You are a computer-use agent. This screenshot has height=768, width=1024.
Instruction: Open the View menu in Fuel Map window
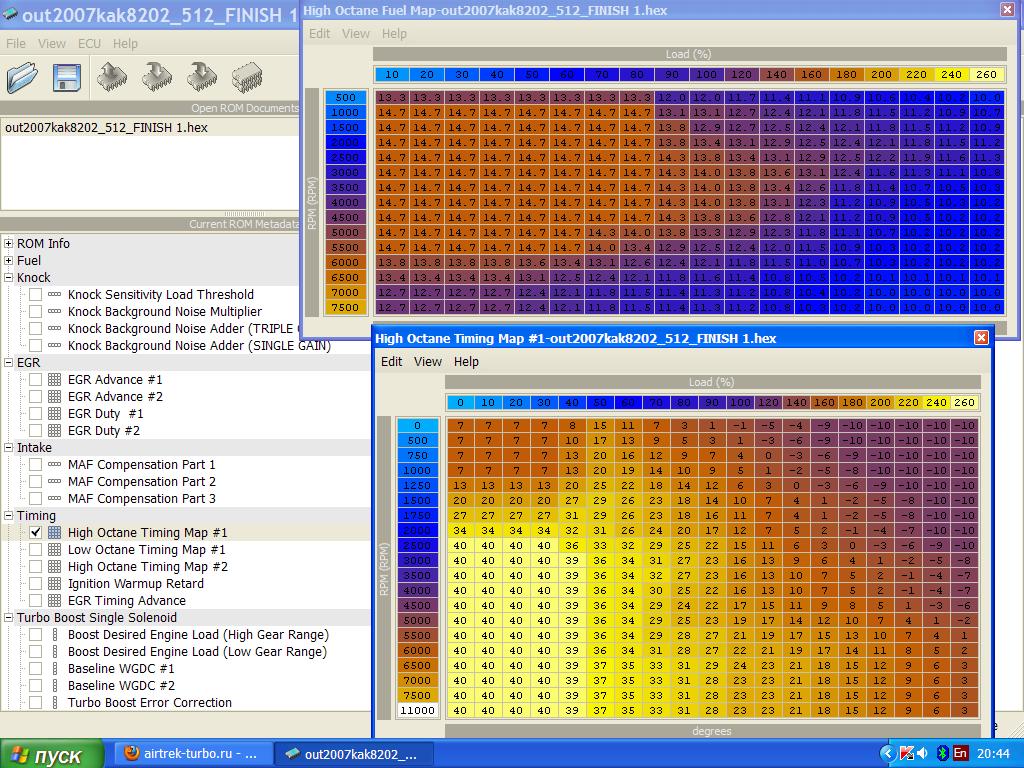click(356, 33)
